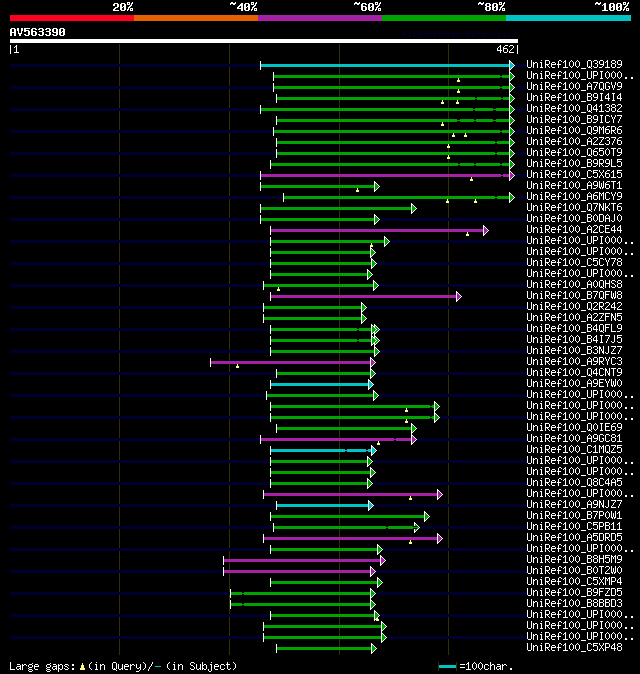The height and width of the screenshot is (674, 640).
Task: Click the cyan alignment bar for Q39189
Action: tap(386, 66)
